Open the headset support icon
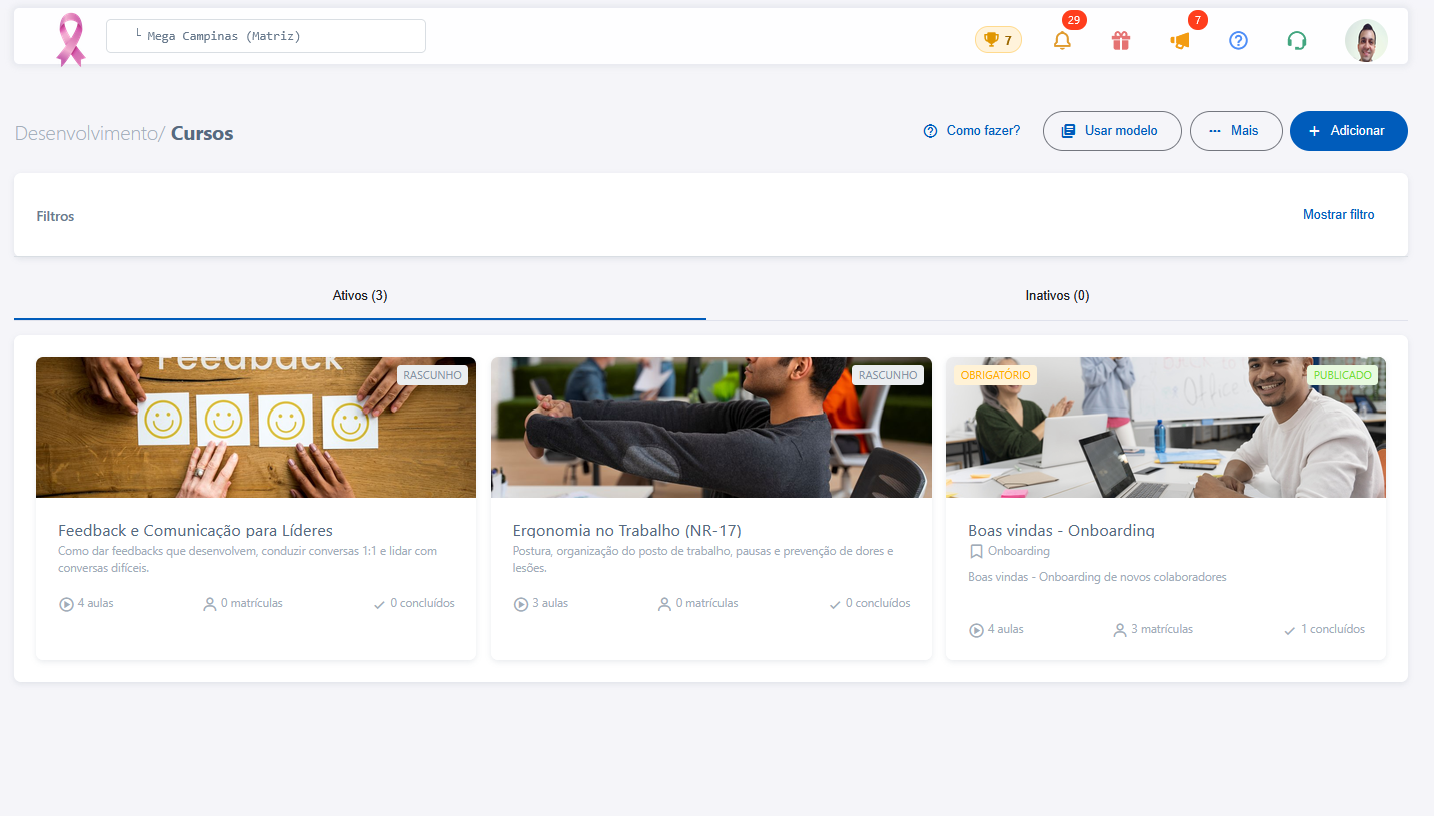 (x=1297, y=40)
